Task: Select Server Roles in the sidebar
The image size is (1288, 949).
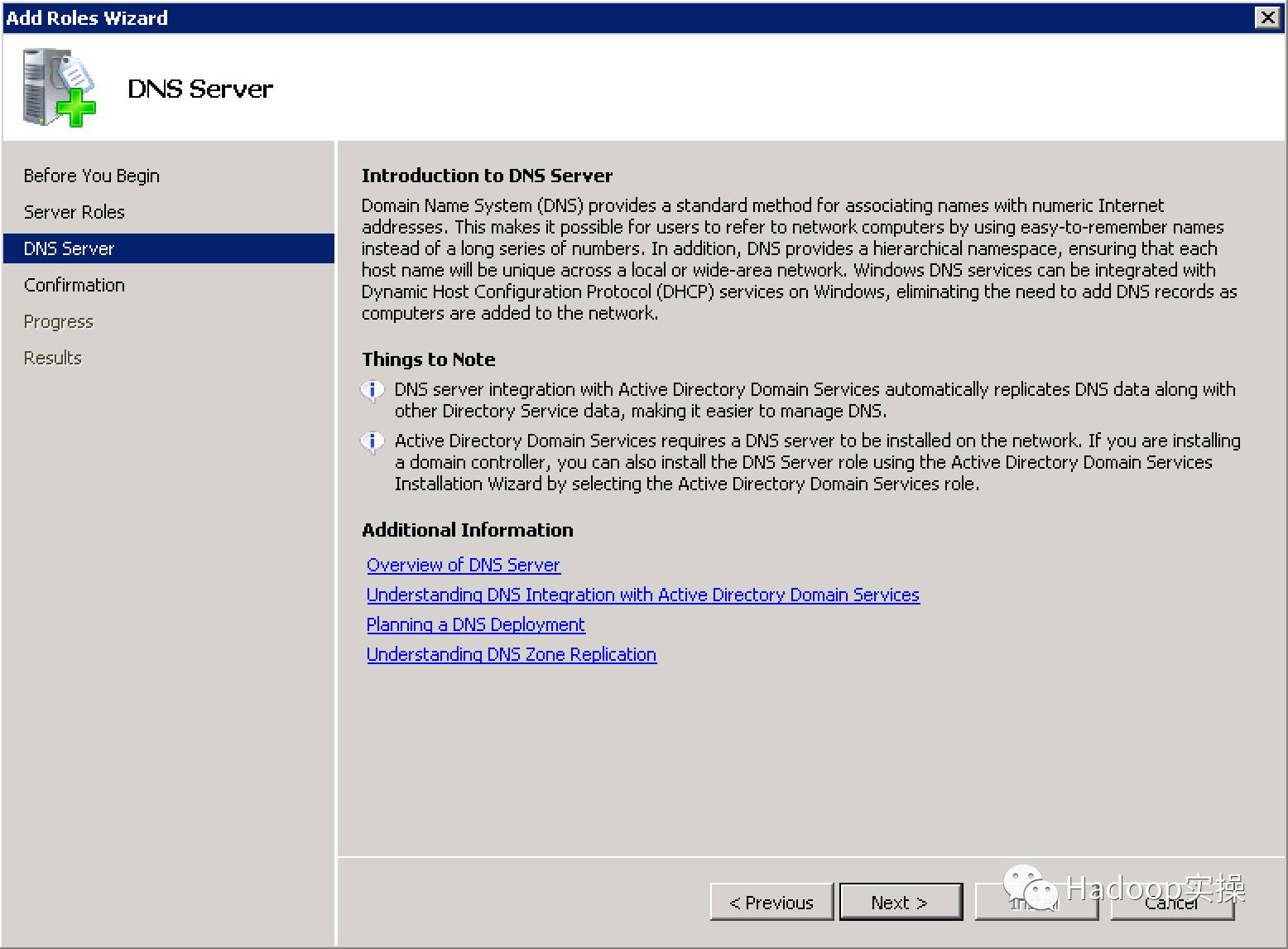Action: pos(74,211)
